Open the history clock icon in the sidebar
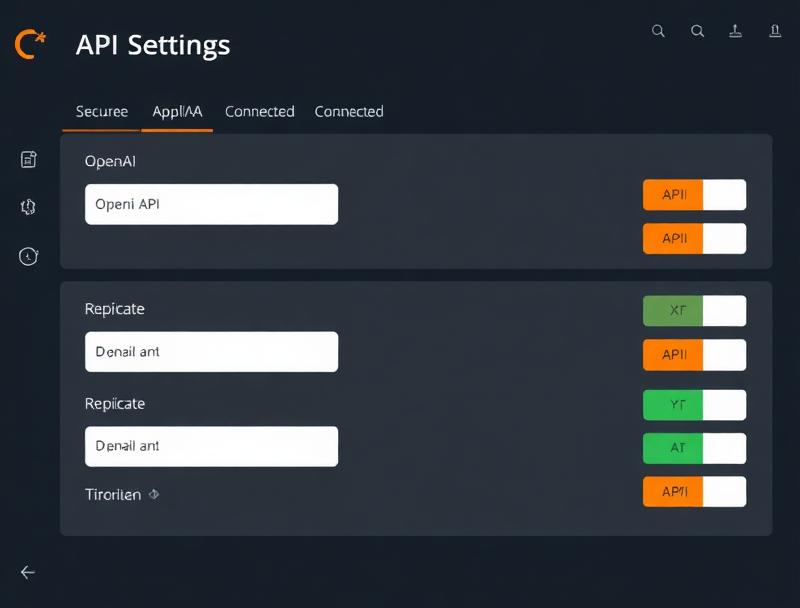The width and height of the screenshot is (800, 608). click(x=28, y=256)
